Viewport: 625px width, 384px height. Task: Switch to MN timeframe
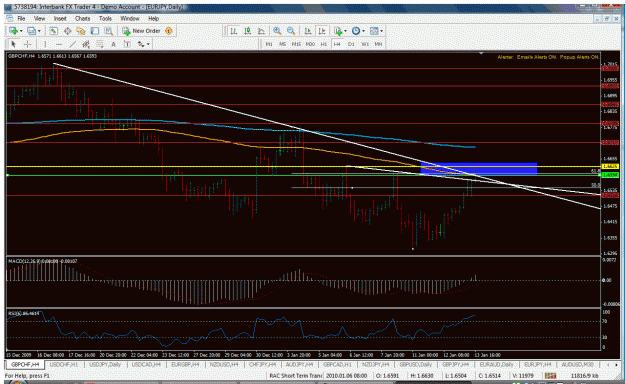pyautogui.click(x=378, y=44)
